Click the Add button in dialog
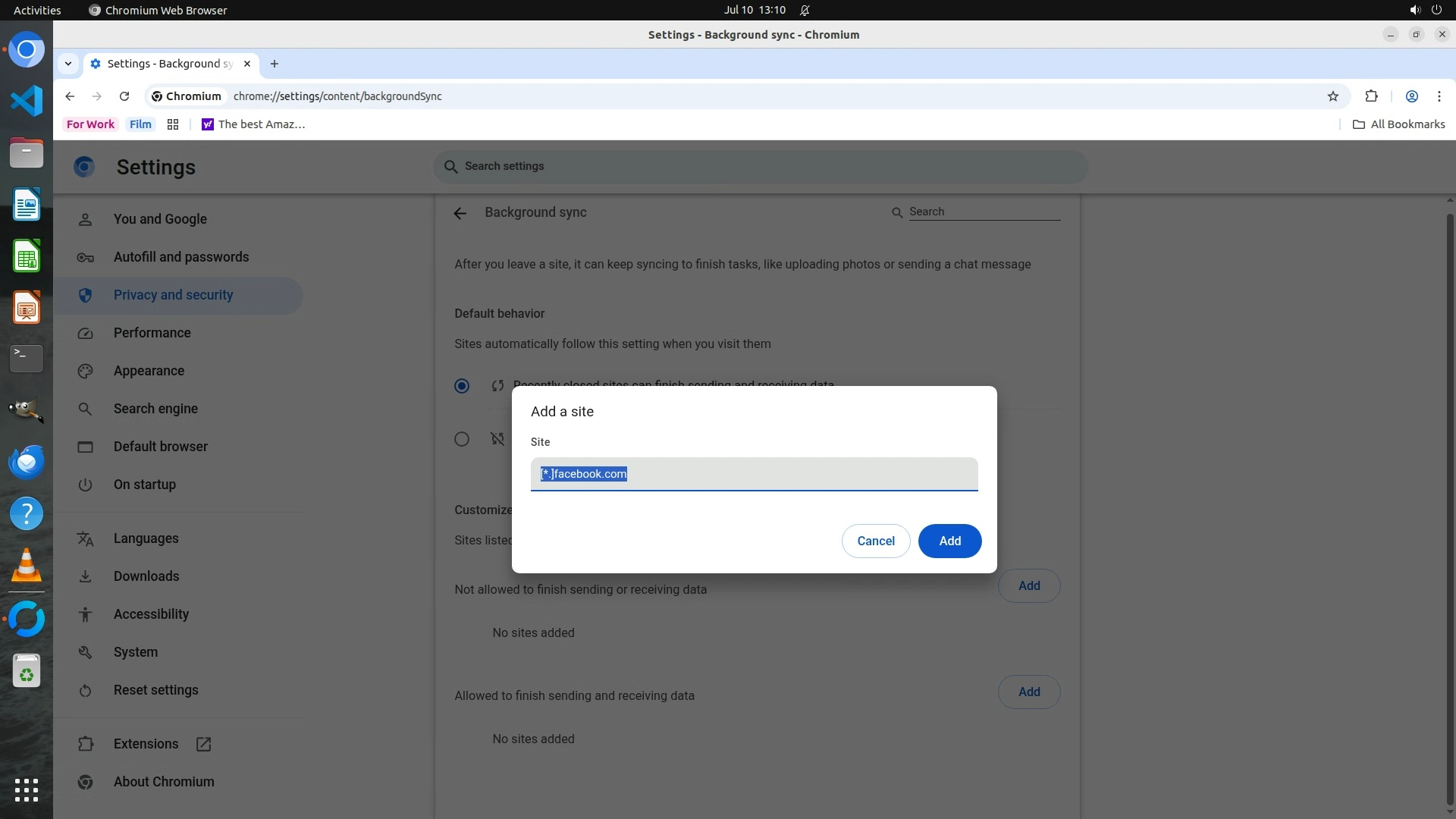Image resolution: width=1456 pixels, height=819 pixels. coord(949,541)
